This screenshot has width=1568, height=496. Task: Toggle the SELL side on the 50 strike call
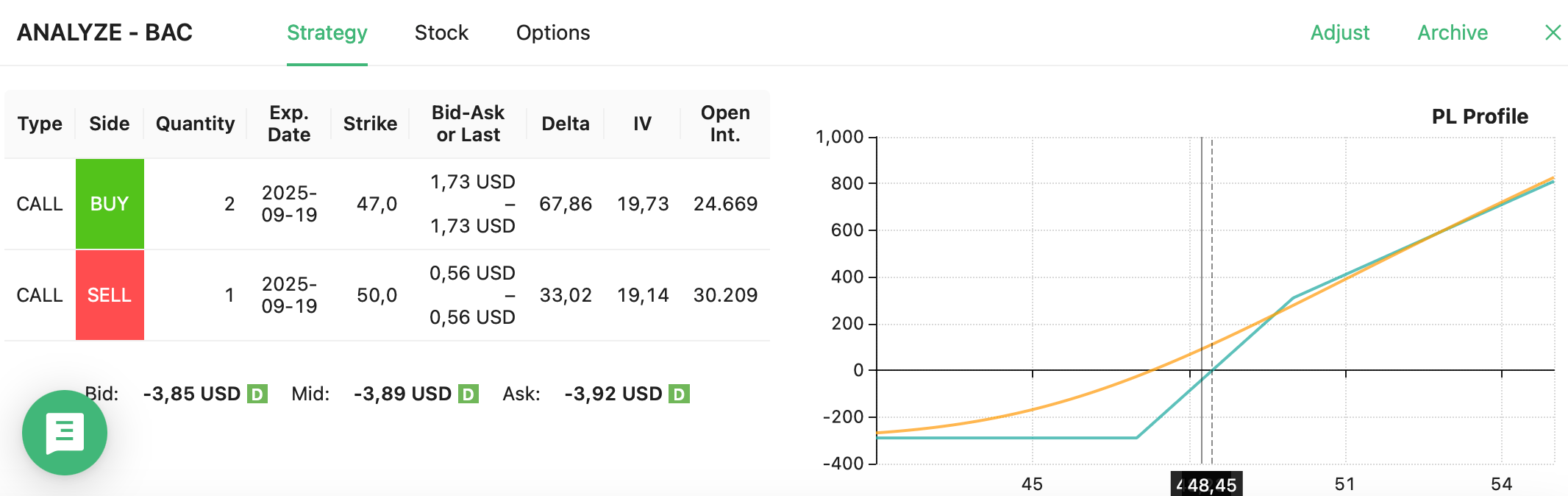110,294
